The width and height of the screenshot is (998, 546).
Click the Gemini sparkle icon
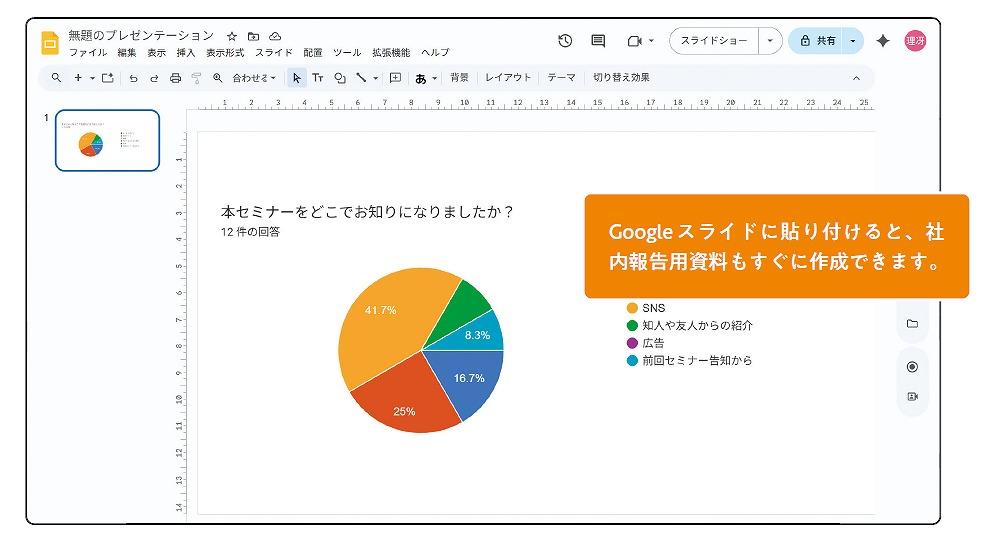click(x=882, y=41)
